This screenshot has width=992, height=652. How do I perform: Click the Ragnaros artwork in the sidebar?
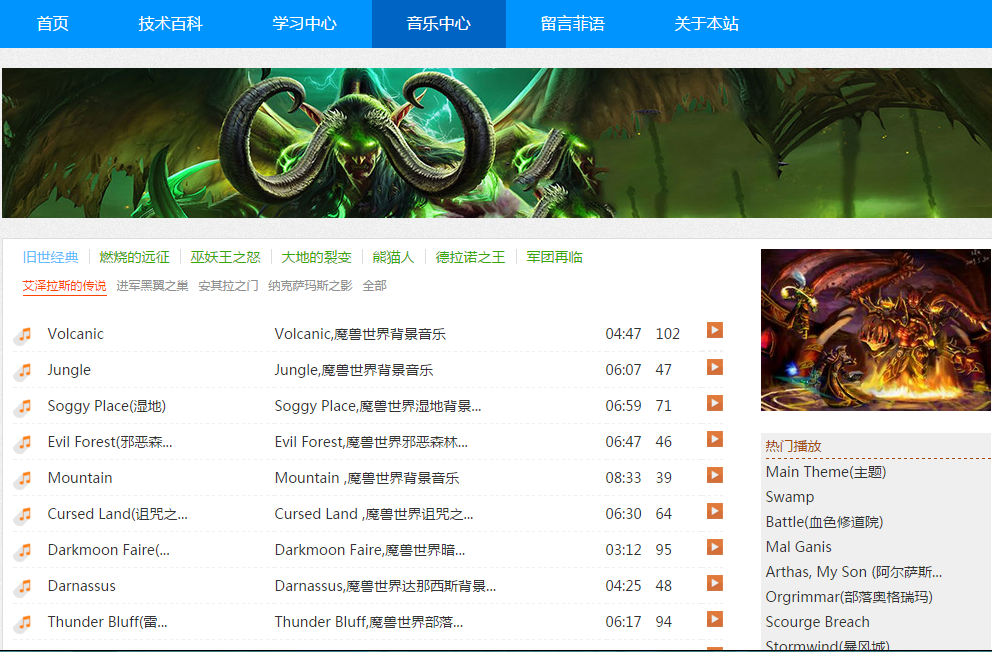pyautogui.click(x=876, y=329)
